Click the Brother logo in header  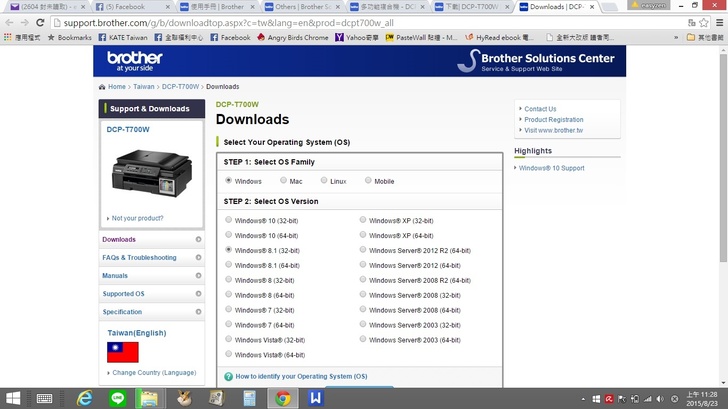coord(134,59)
